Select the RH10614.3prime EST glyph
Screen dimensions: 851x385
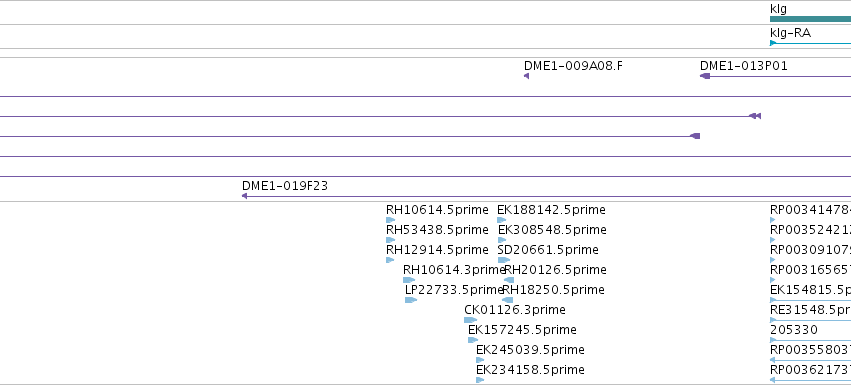[x=409, y=280]
